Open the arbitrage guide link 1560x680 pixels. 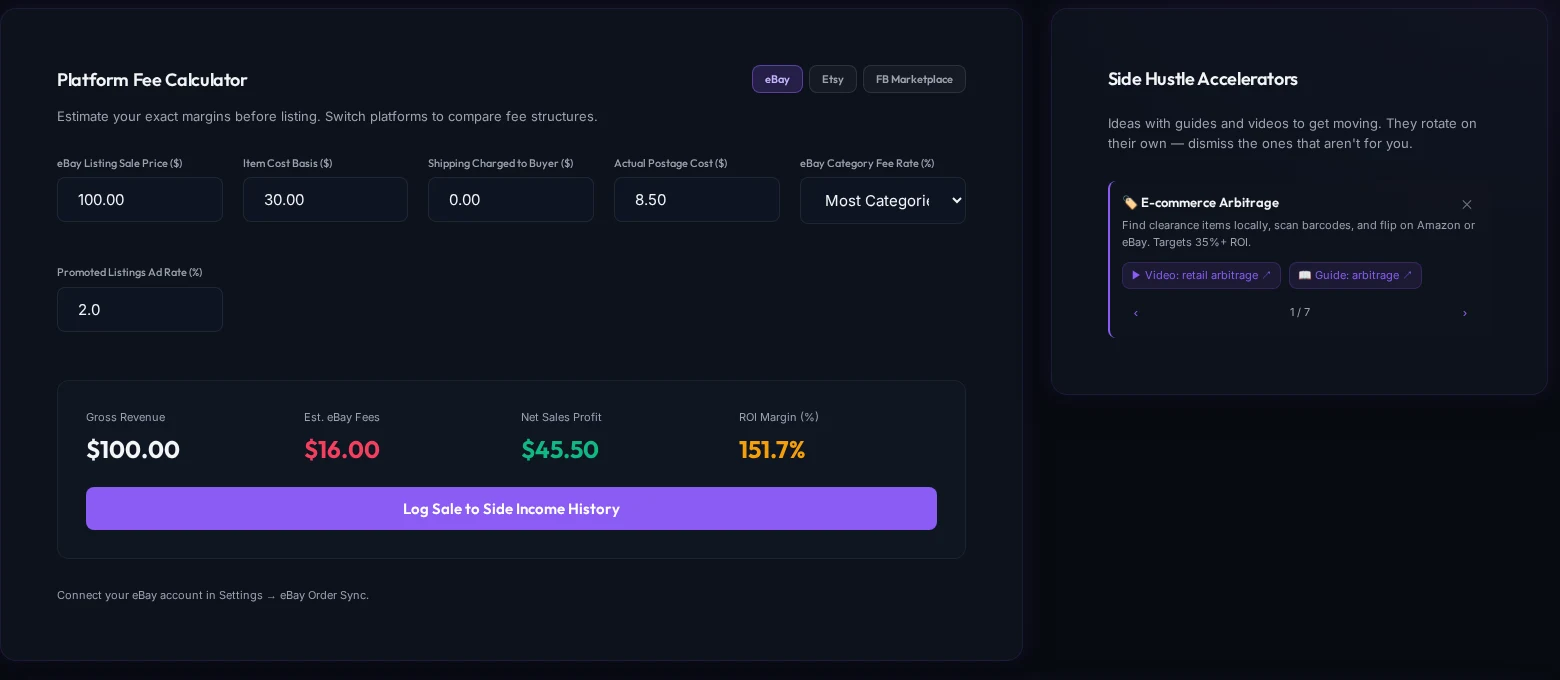1355,275
